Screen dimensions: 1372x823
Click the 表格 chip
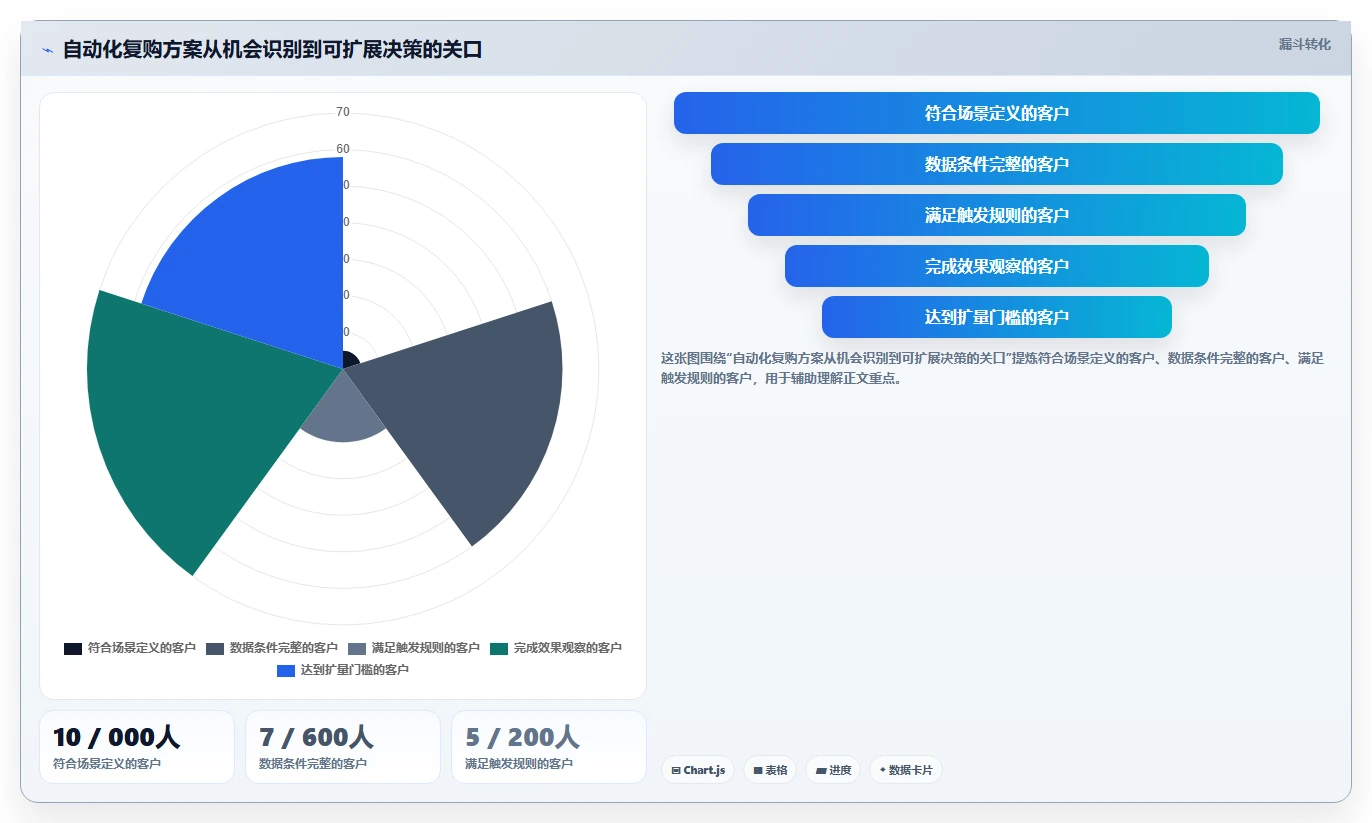[770, 770]
